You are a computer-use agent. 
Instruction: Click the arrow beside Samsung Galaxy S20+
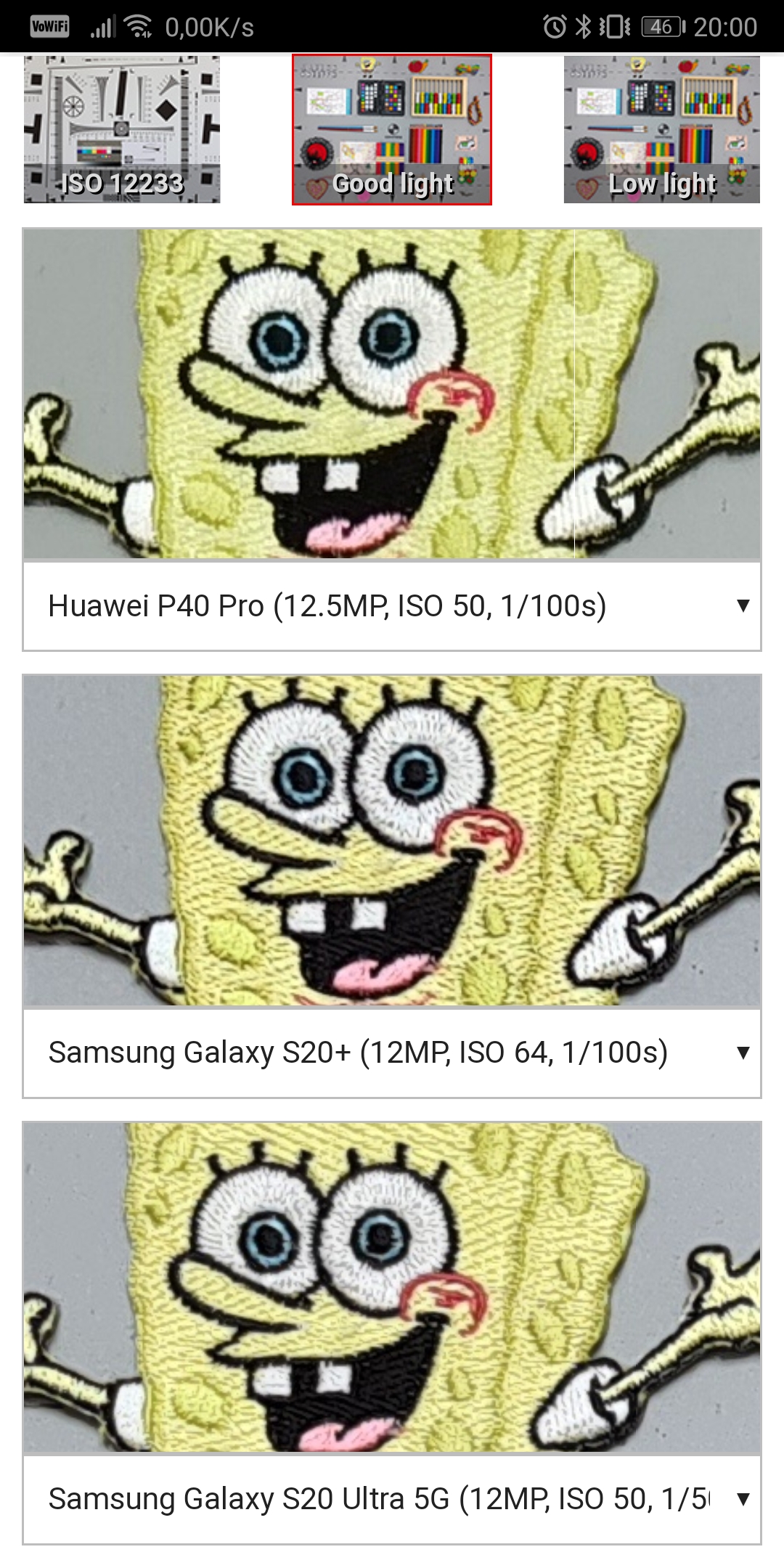tap(743, 1053)
